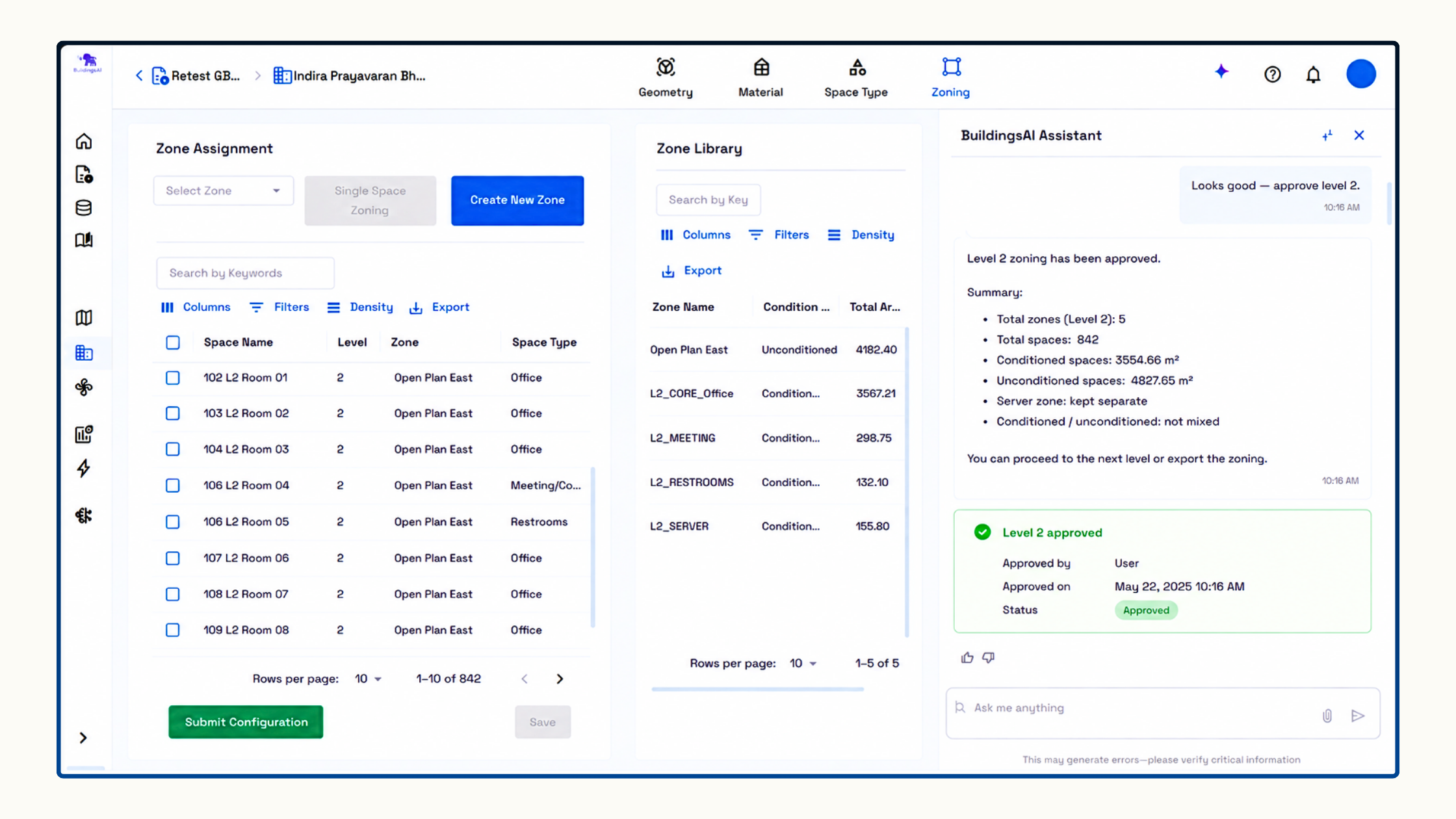Image resolution: width=1456 pixels, height=819 pixels.
Task: Switch to the Material tab
Action: [x=760, y=77]
